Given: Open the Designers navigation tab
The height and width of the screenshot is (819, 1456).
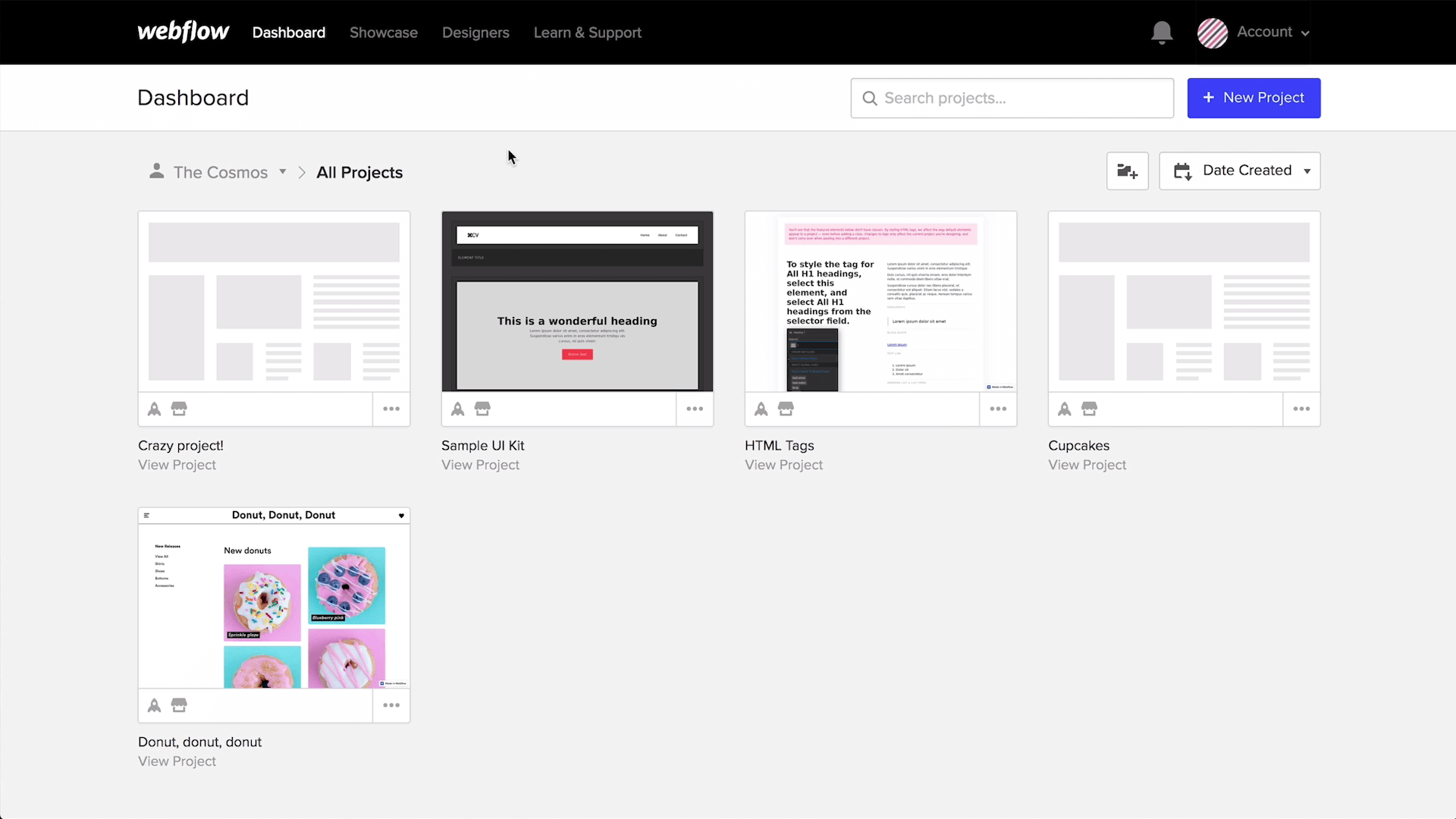Looking at the screenshot, I should [476, 32].
